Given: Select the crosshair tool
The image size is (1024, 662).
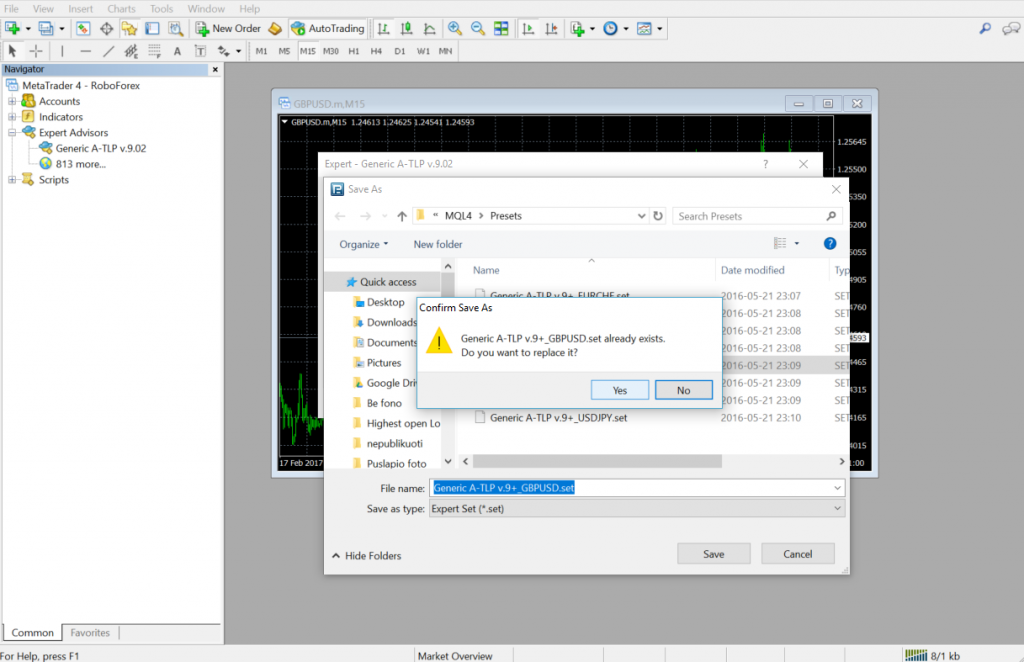Looking at the screenshot, I should click(x=36, y=51).
